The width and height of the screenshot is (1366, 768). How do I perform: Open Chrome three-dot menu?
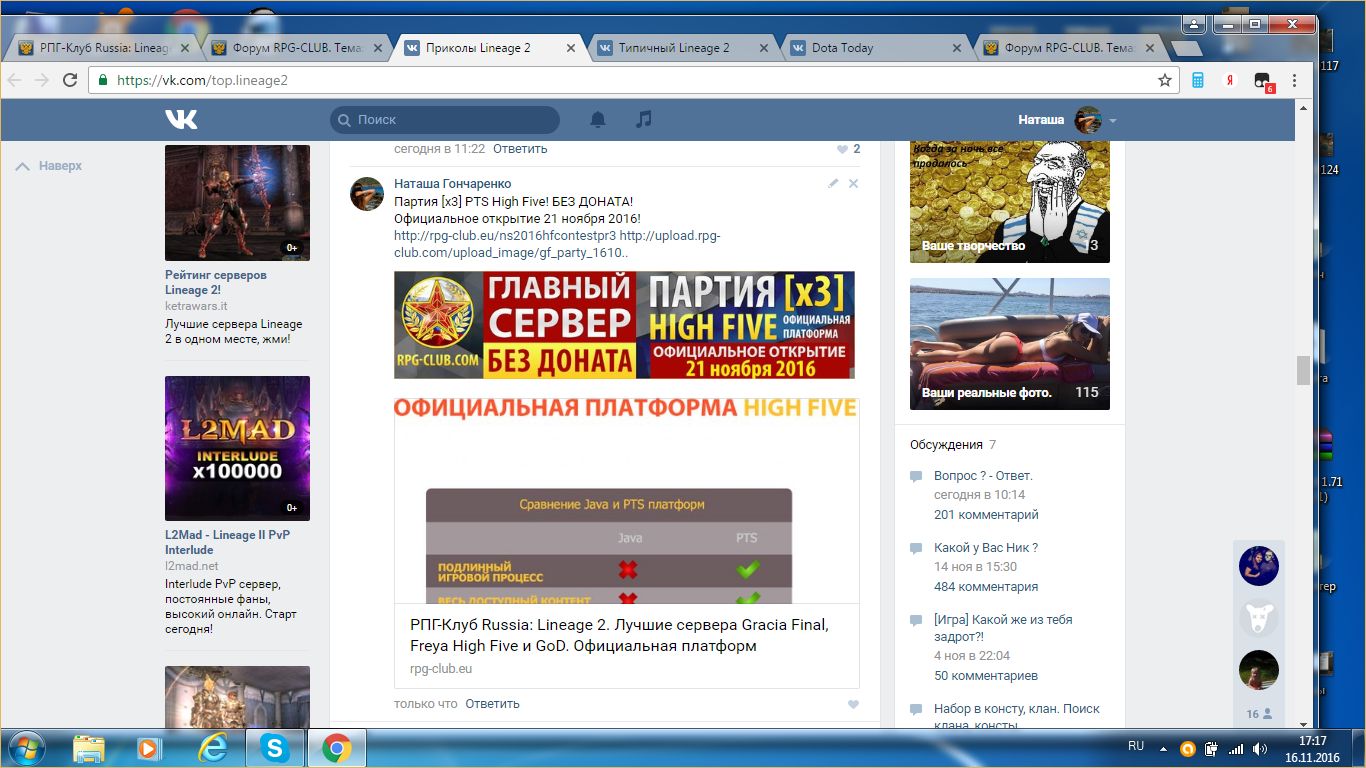coord(1295,81)
